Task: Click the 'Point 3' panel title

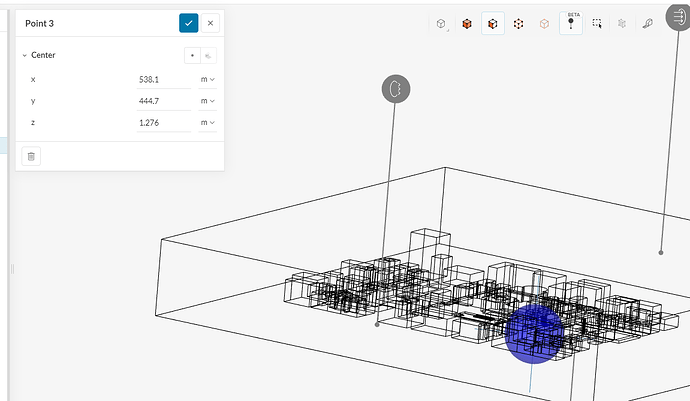Action: pos(40,24)
